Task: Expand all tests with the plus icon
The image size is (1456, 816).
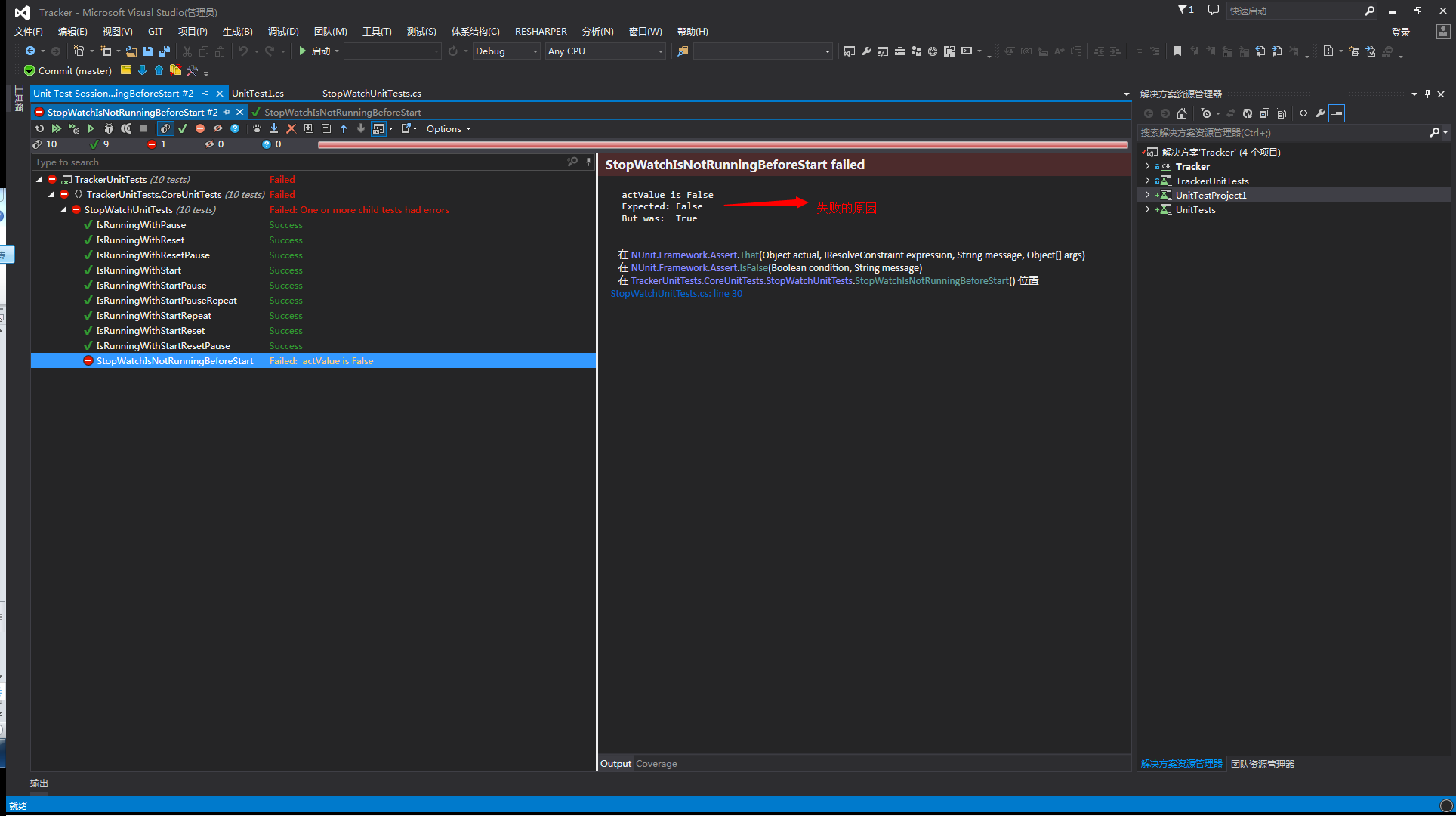Action: pyautogui.click(x=308, y=128)
